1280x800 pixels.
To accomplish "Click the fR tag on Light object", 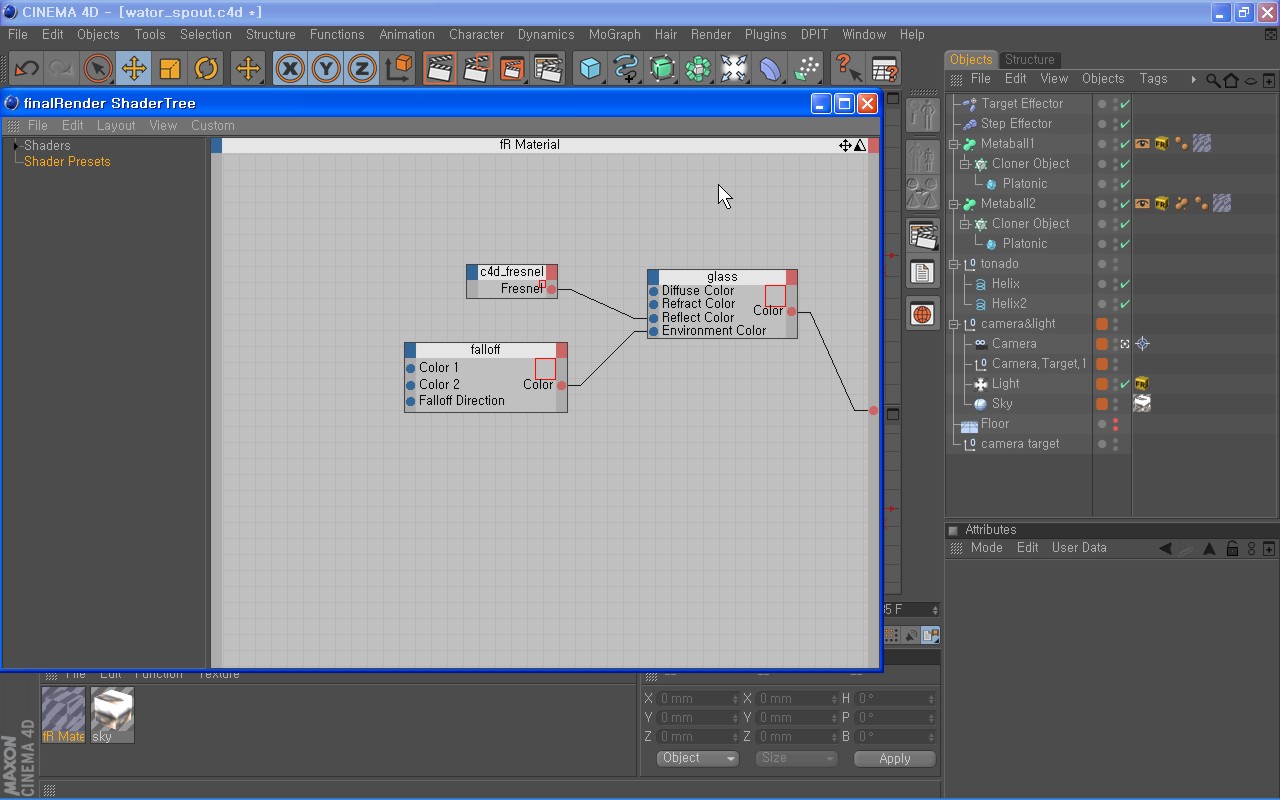I will click(x=1142, y=383).
